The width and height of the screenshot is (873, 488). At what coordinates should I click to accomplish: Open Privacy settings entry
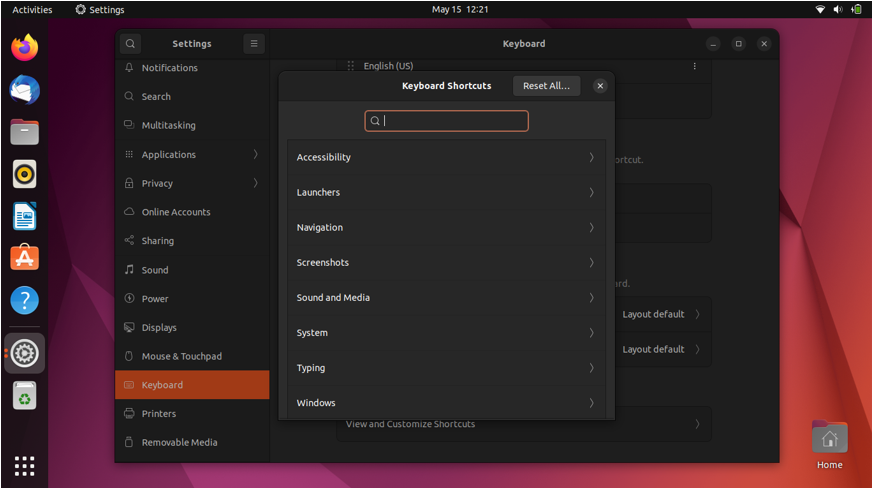tap(192, 183)
